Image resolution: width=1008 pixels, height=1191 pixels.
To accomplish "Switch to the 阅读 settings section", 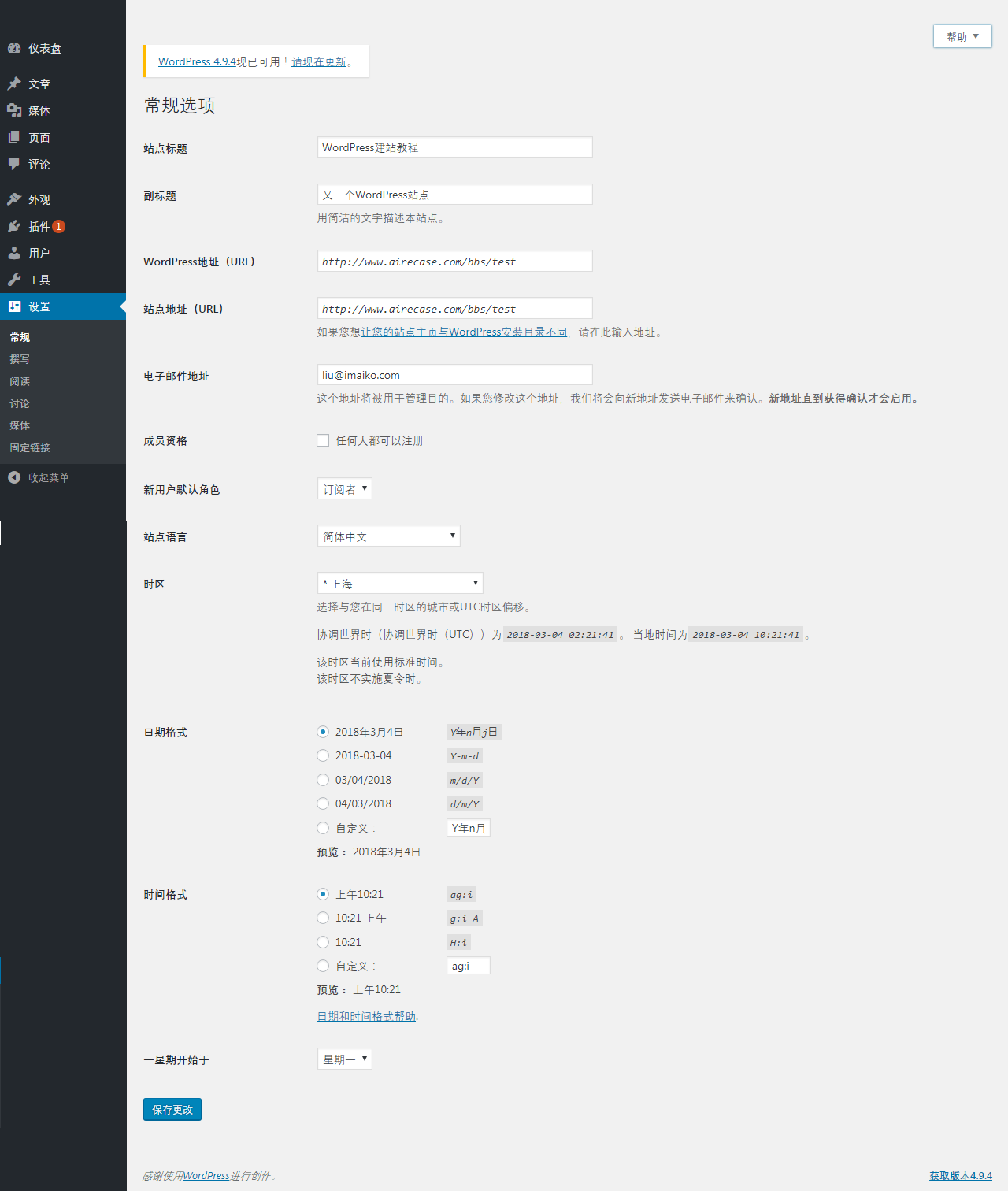I will tap(19, 381).
